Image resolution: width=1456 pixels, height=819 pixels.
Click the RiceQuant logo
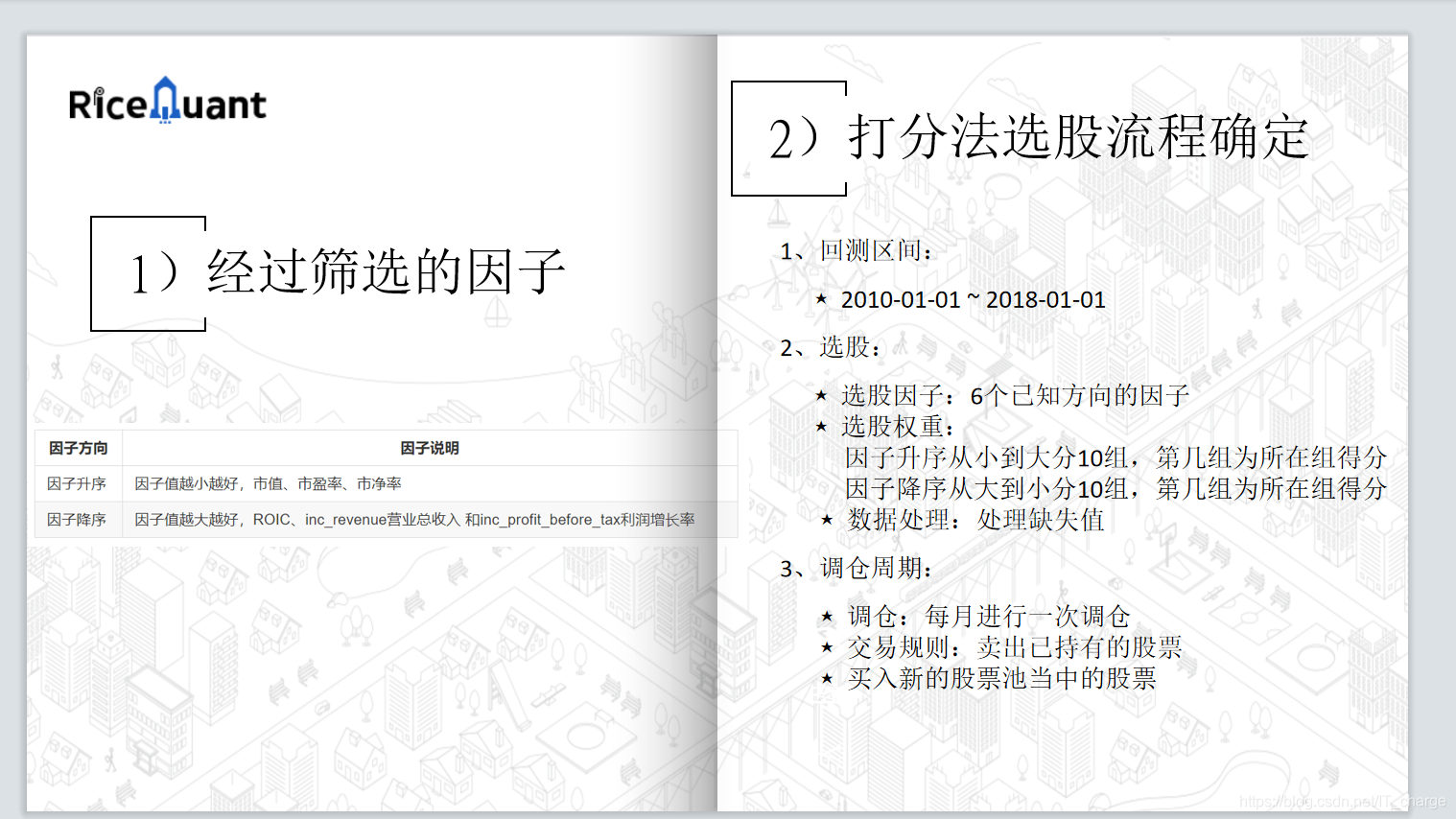pos(167,101)
